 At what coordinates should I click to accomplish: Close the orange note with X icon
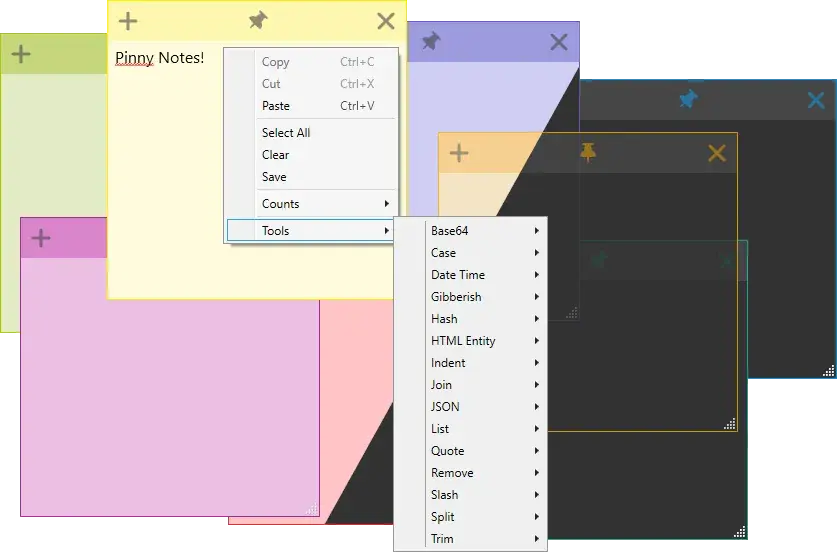pos(716,153)
